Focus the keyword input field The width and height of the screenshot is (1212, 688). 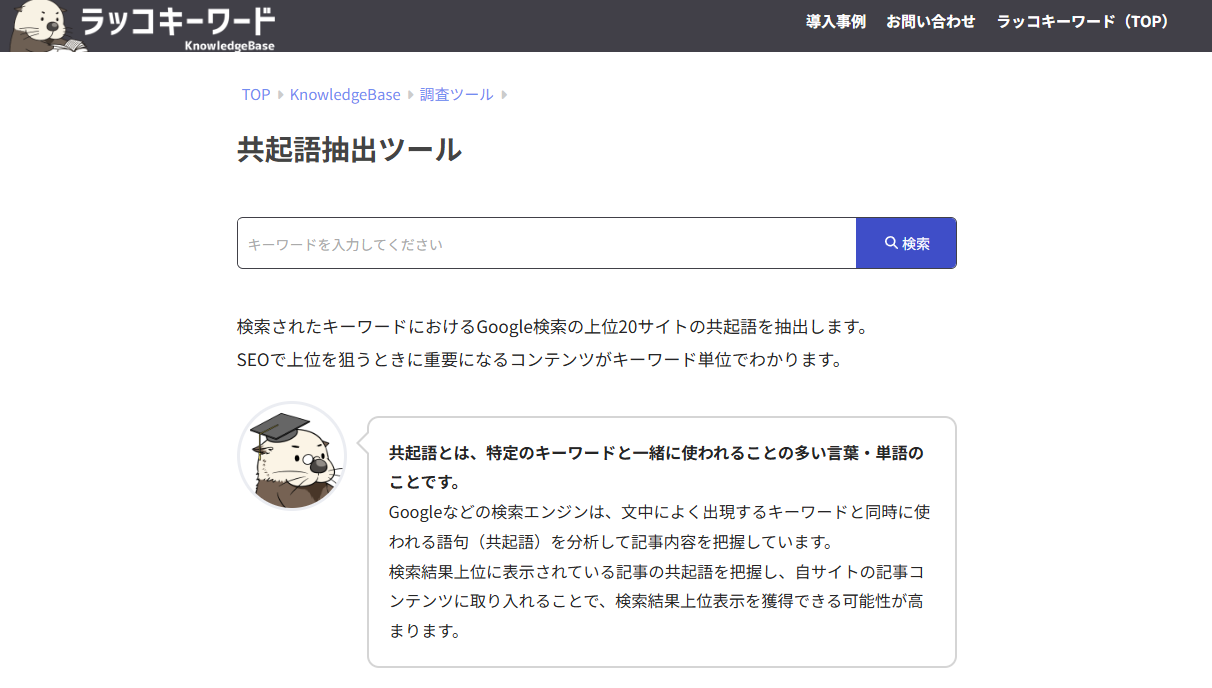point(546,242)
